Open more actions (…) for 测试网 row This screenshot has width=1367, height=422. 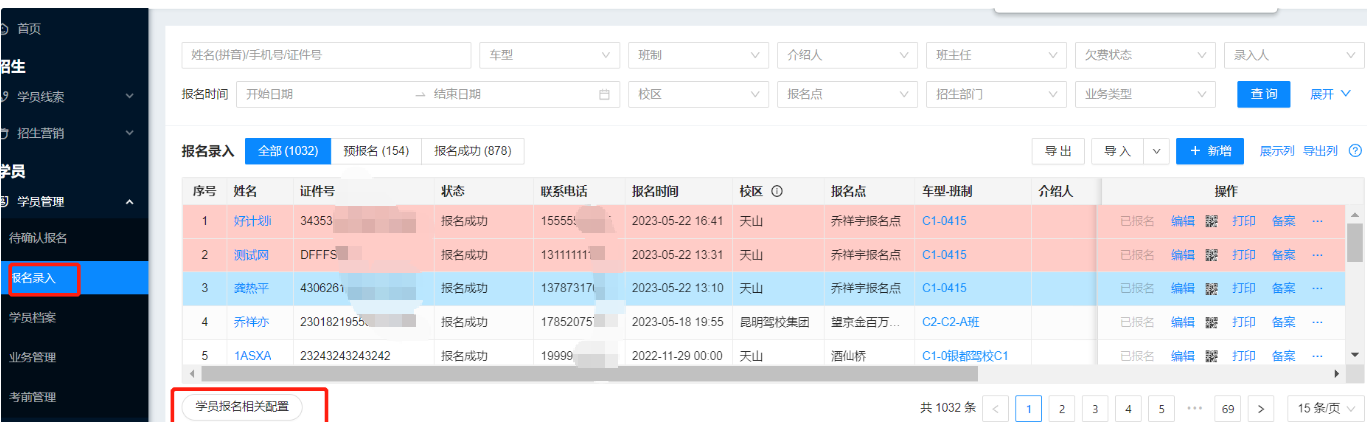tap(1316, 255)
